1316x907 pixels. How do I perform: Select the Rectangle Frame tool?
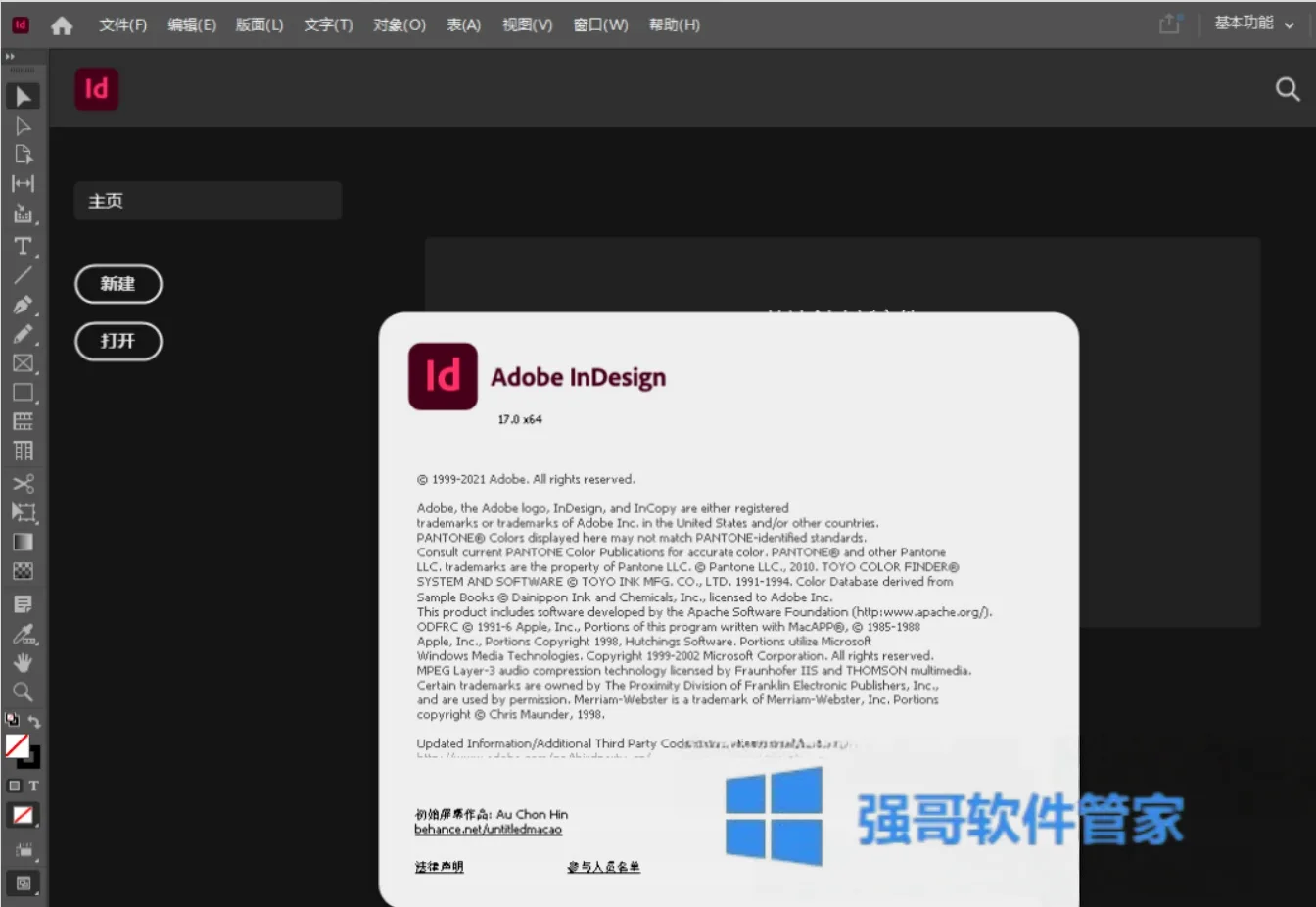pyautogui.click(x=23, y=363)
